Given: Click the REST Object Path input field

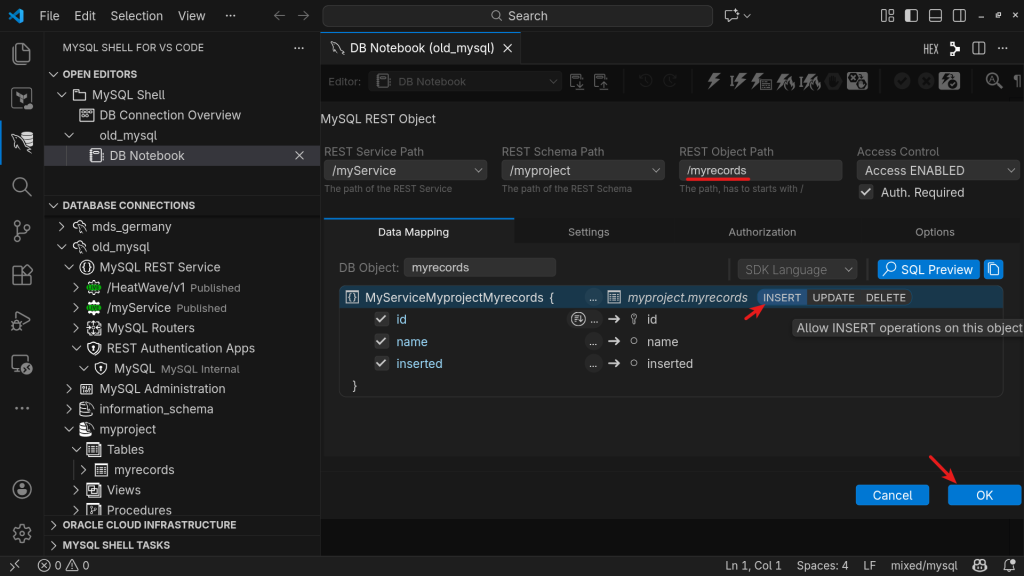Looking at the screenshot, I should (762, 171).
